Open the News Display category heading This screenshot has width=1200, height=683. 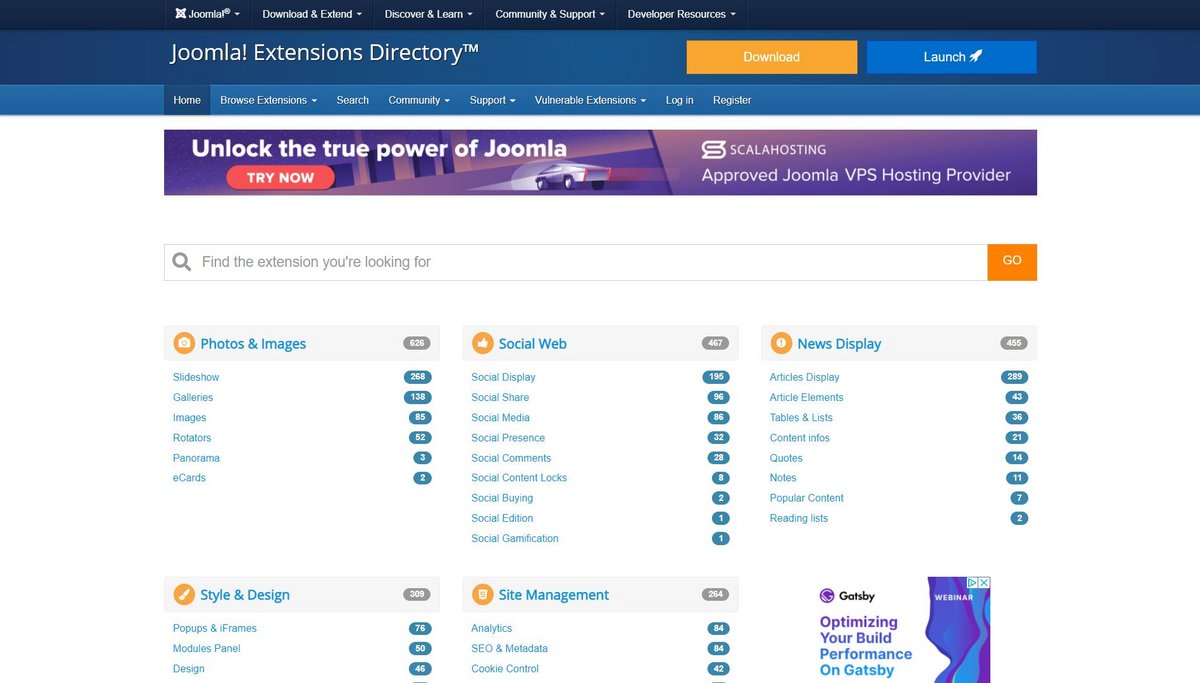point(839,343)
